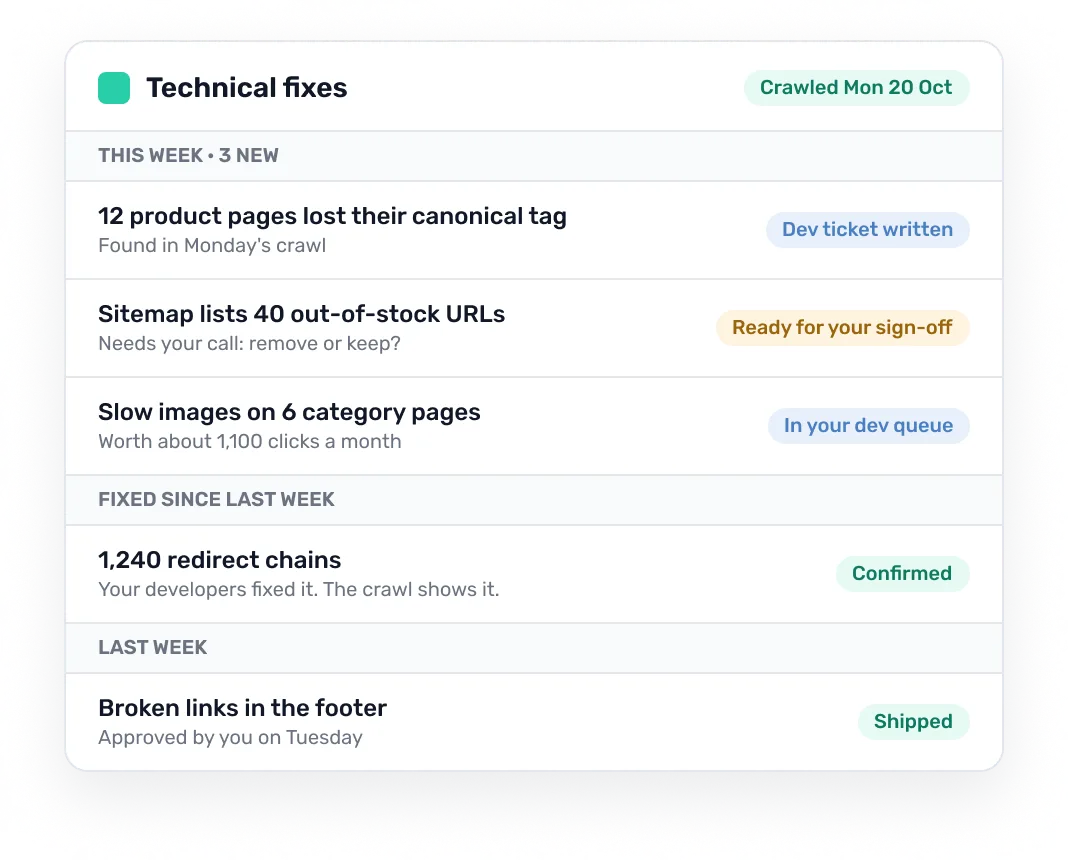
Task: Click Worth about 1,100 clicks a month text
Action: (250, 441)
